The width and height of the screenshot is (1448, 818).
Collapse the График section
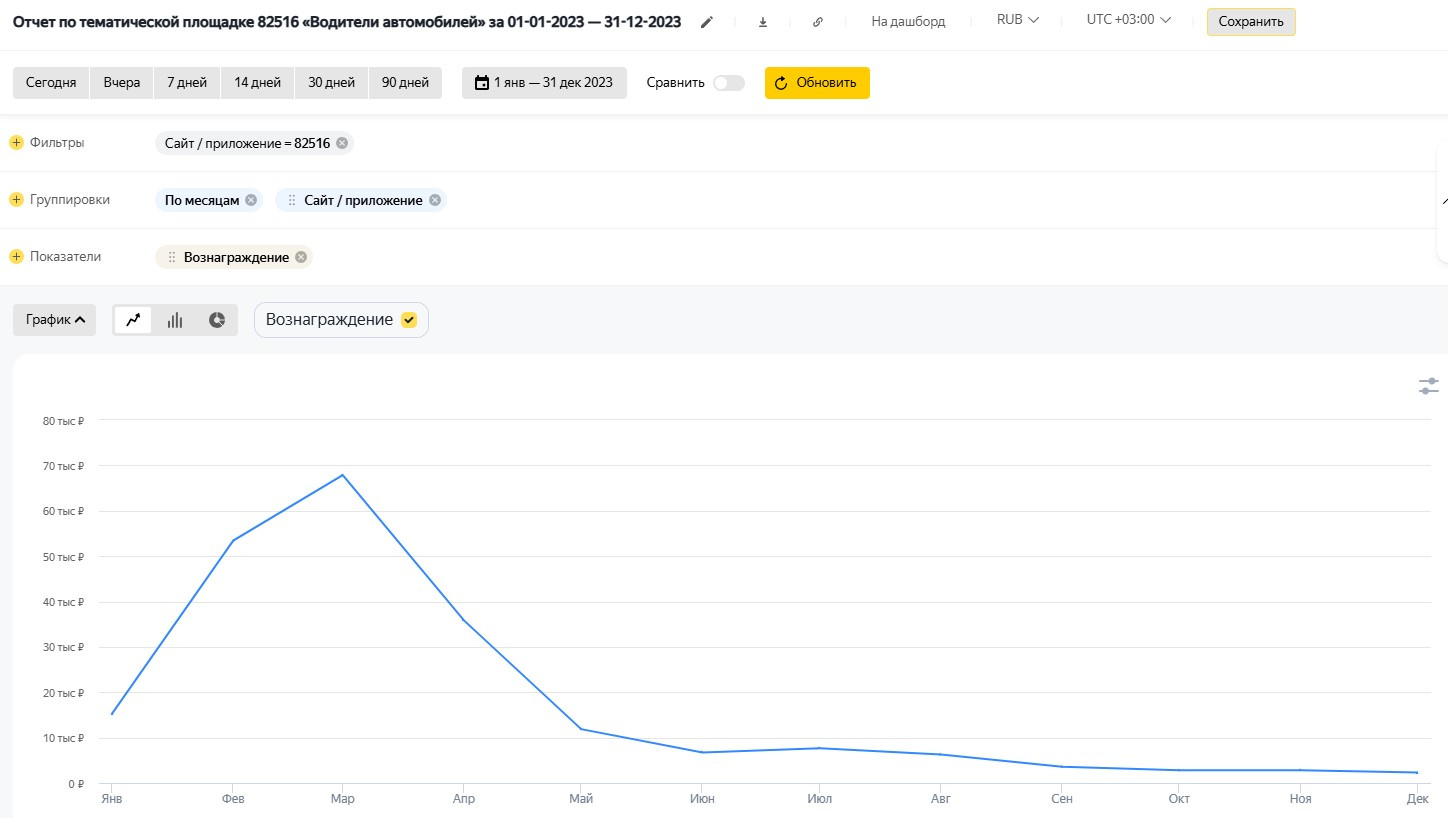coord(55,320)
